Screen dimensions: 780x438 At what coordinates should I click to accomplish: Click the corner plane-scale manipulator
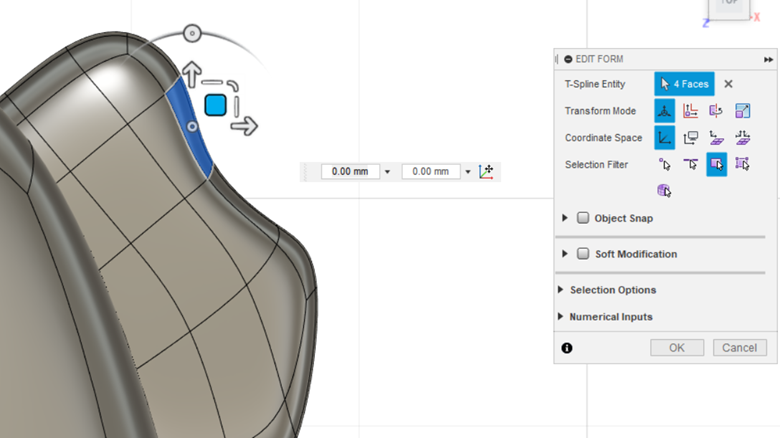[233, 86]
